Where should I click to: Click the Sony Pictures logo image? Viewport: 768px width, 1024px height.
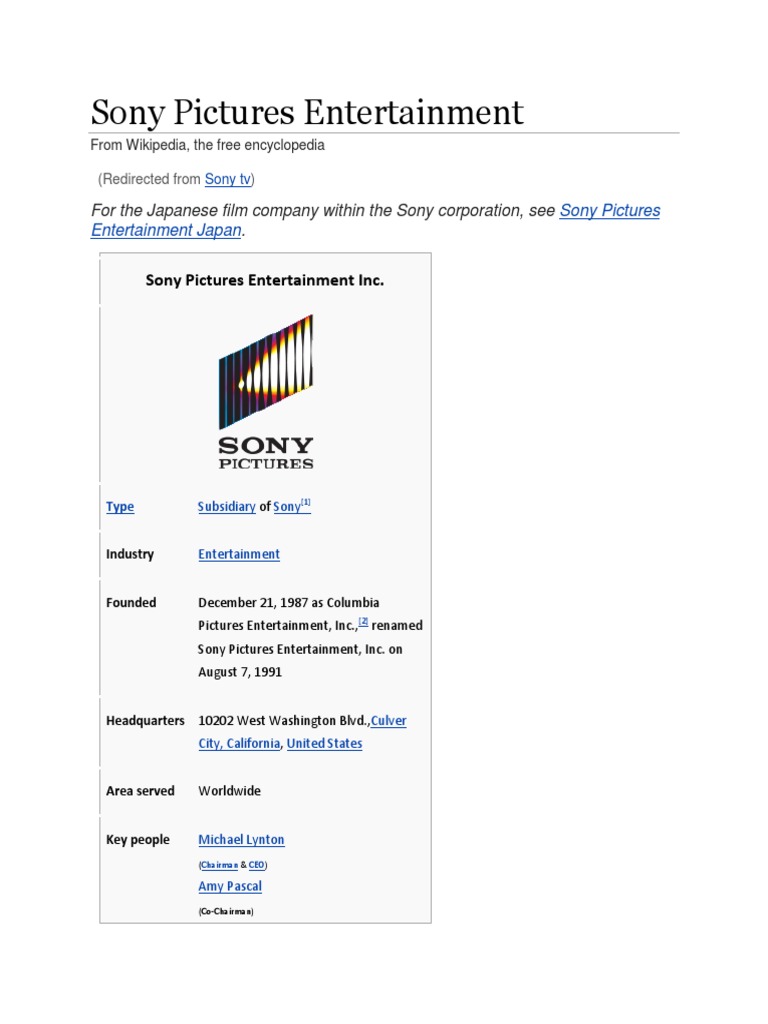coord(266,392)
